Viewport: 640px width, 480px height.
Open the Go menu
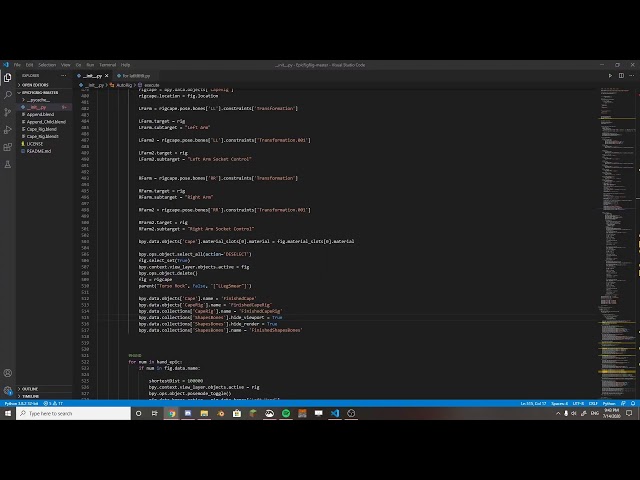(x=78, y=65)
